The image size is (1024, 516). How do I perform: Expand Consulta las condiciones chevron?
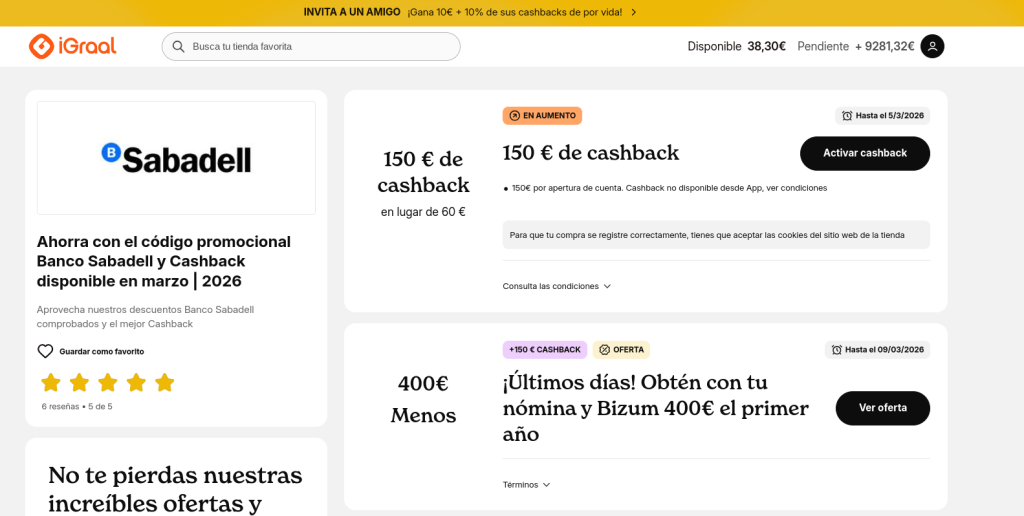[607, 286]
